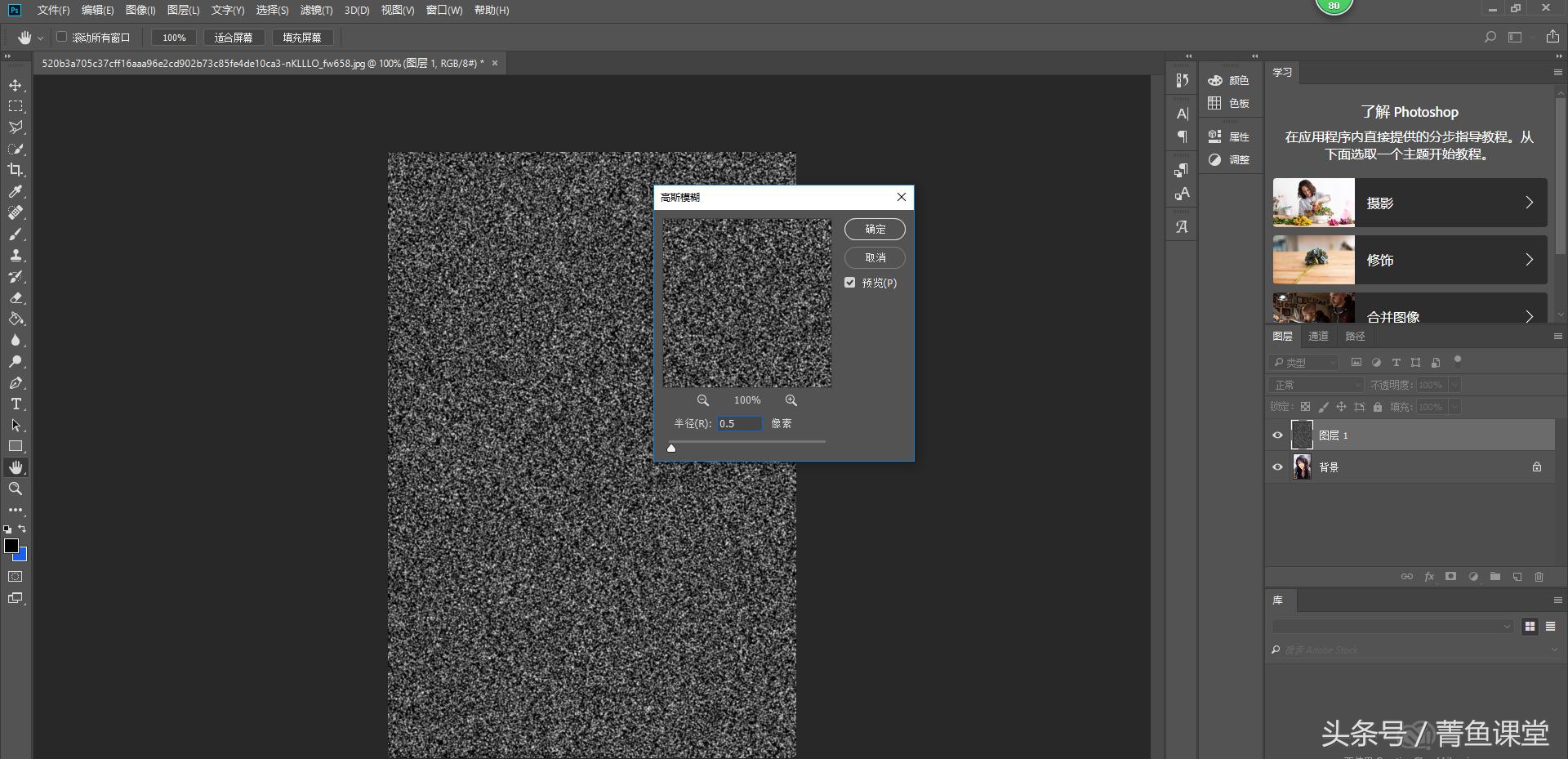Uncheck the 预览(P) preview checkbox
The height and width of the screenshot is (759, 1568).
pos(850,283)
